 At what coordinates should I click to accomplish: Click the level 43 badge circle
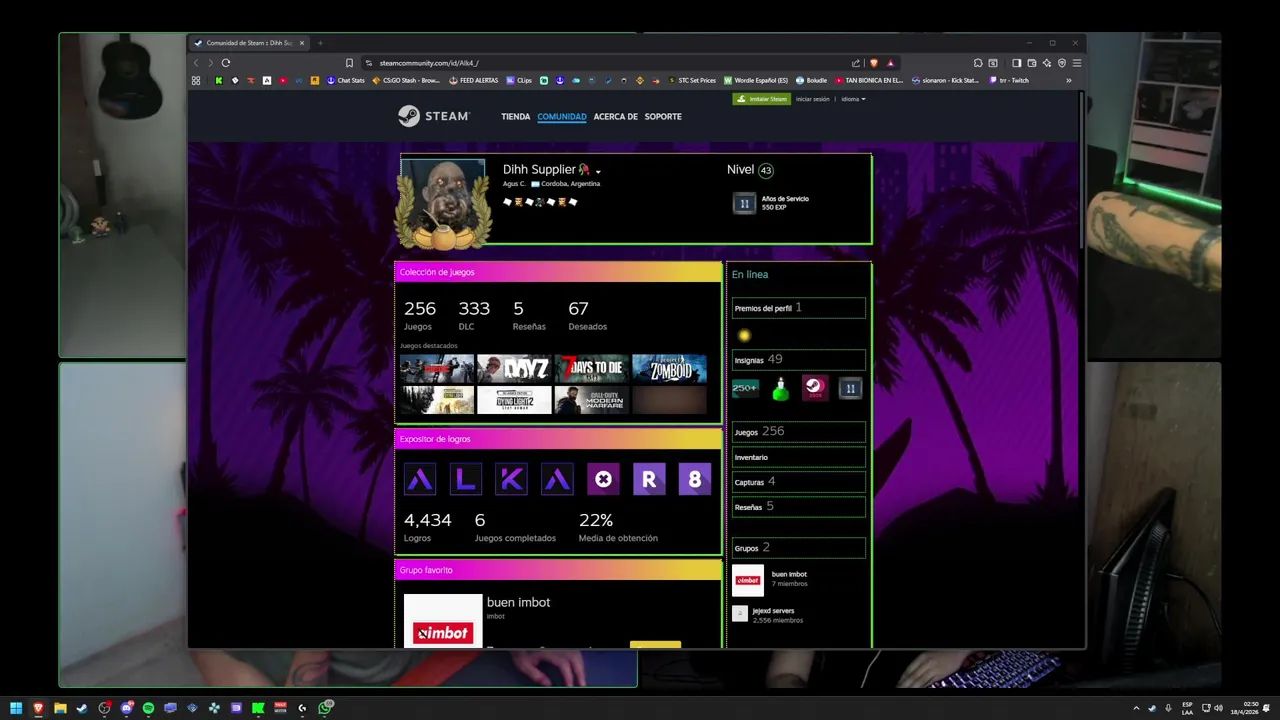click(x=766, y=170)
